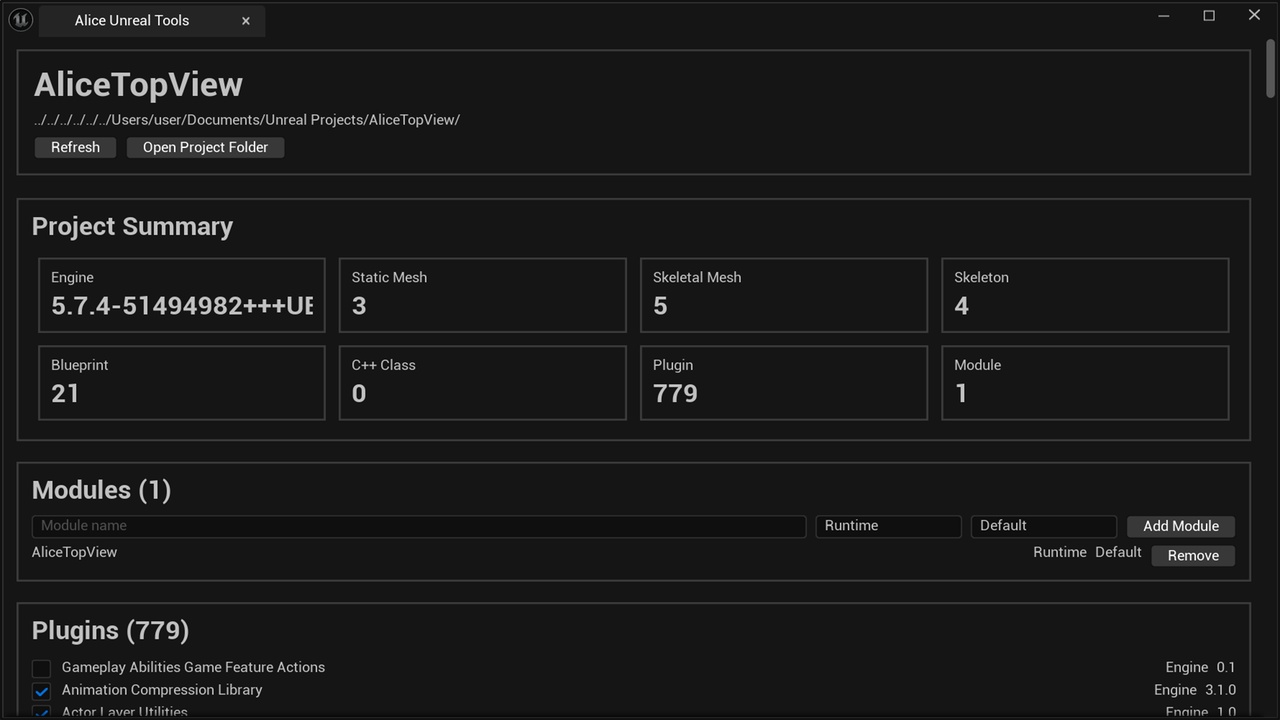Close the Alice Unreal Tools tab
Screen dimensions: 1280x720
pyautogui.click(x=246, y=21)
